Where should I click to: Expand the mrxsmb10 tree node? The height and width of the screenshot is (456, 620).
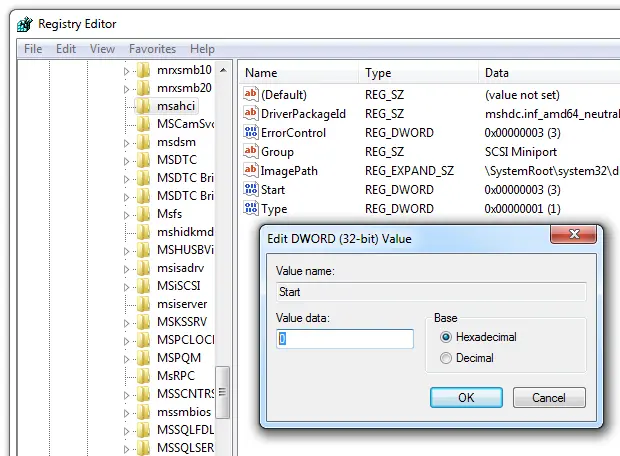point(127,70)
